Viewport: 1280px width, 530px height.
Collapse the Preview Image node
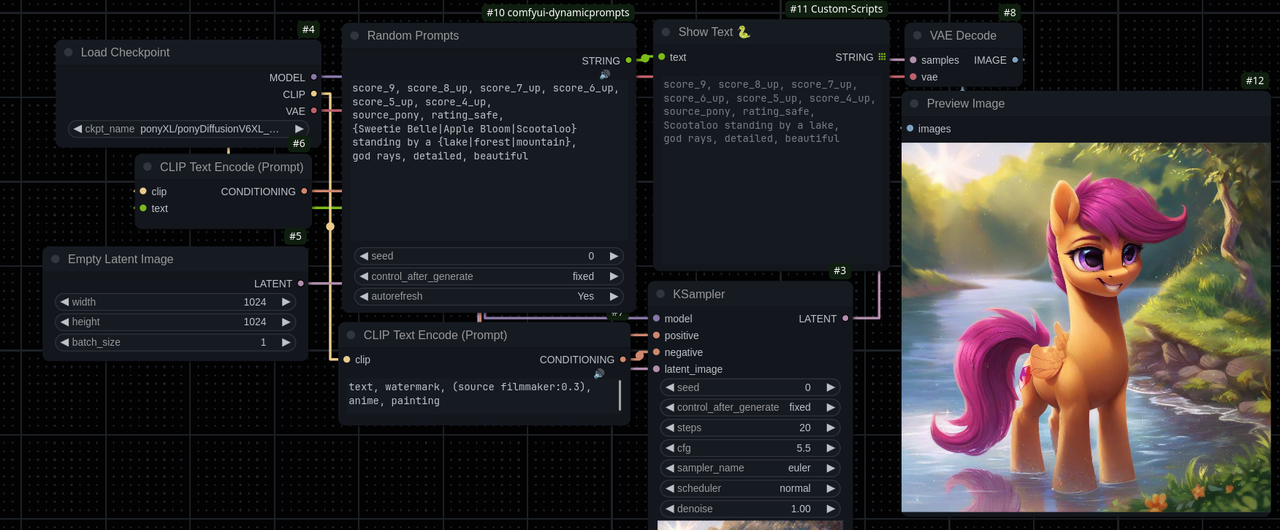[914, 103]
